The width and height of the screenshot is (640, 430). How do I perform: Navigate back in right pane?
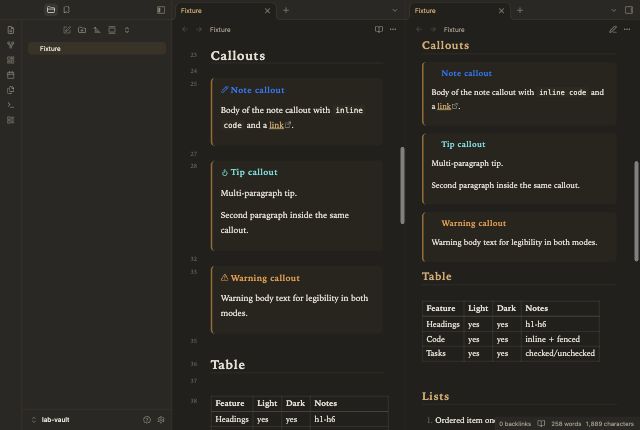[419, 29]
